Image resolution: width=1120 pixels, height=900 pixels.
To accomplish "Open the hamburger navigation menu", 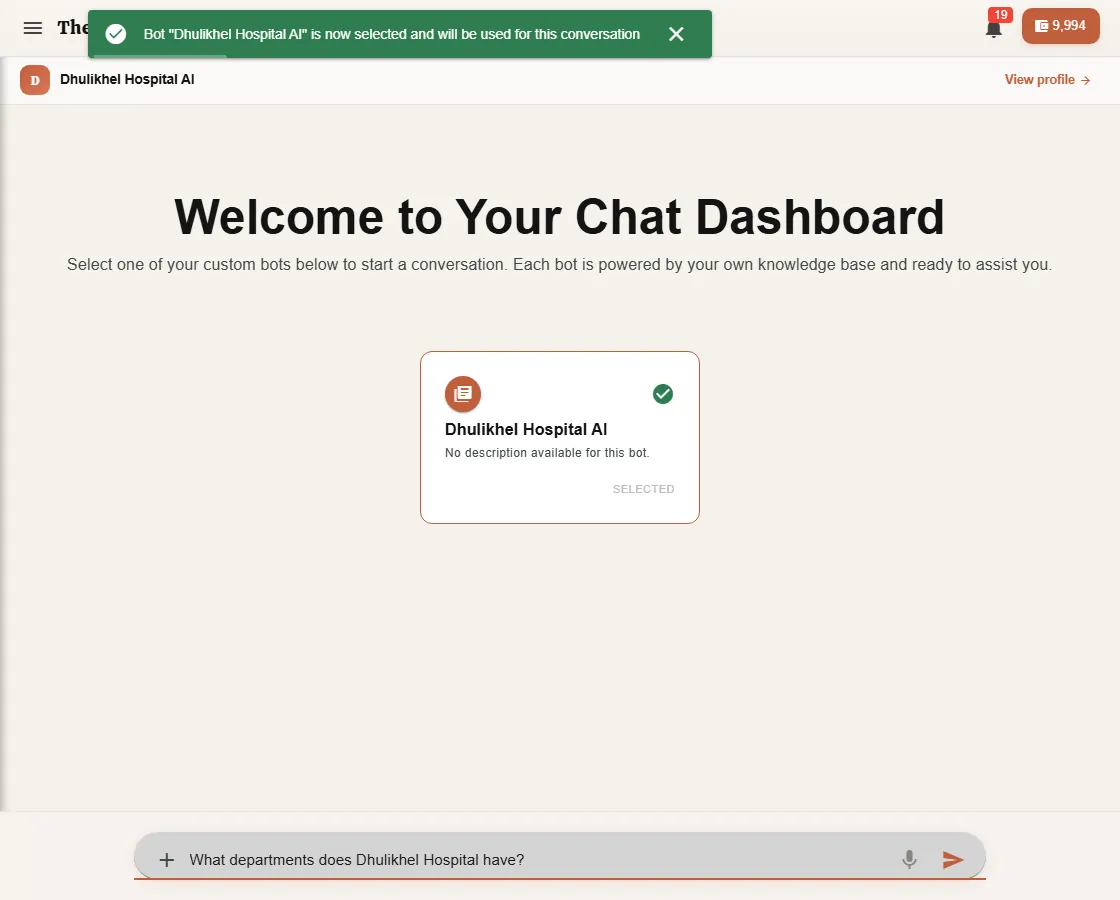I will [33, 28].
